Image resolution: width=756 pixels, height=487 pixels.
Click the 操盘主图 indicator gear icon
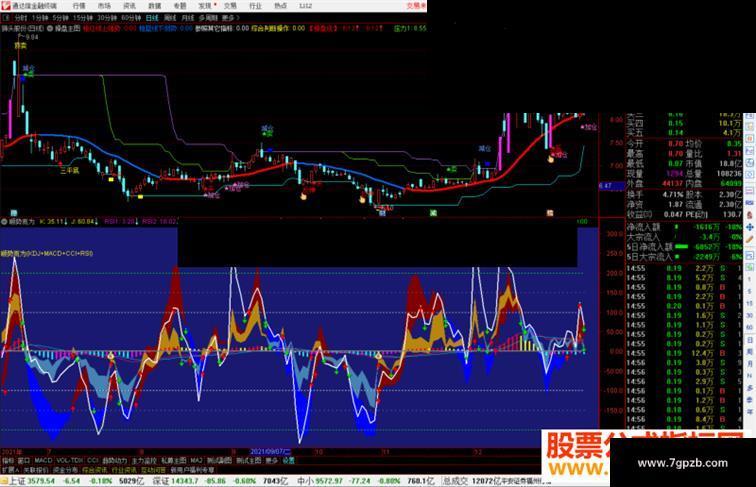click(50, 28)
